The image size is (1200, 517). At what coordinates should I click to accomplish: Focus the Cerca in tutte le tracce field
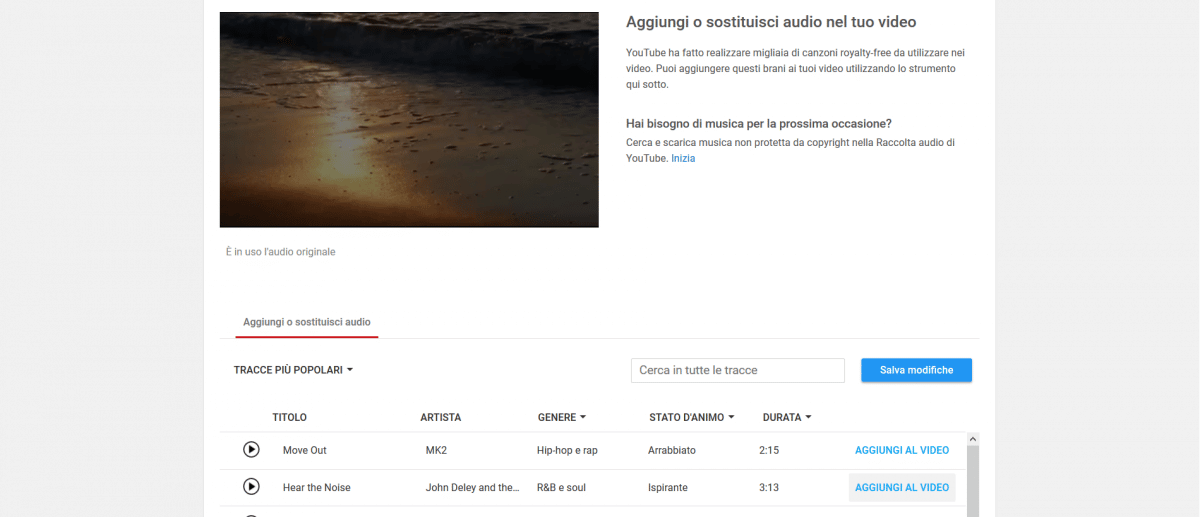click(737, 370)
